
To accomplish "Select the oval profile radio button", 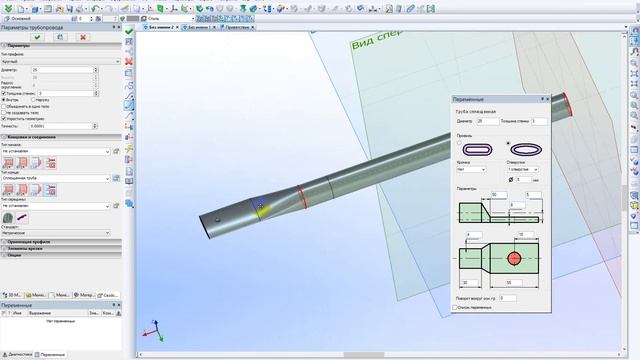I will tap(508, 143).
